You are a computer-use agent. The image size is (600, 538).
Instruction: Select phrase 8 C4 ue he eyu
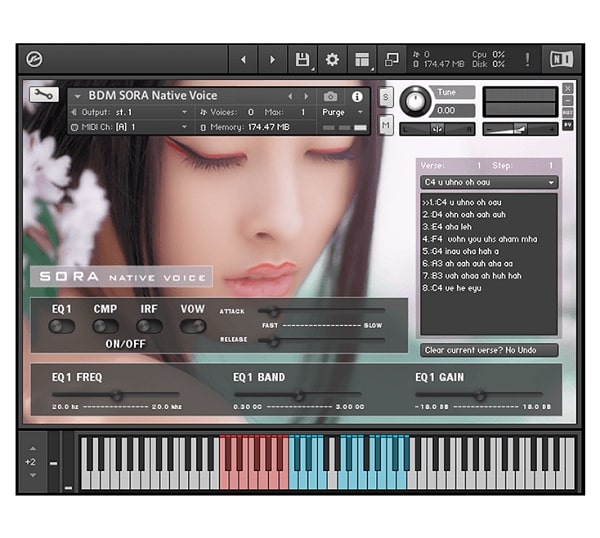452,288
